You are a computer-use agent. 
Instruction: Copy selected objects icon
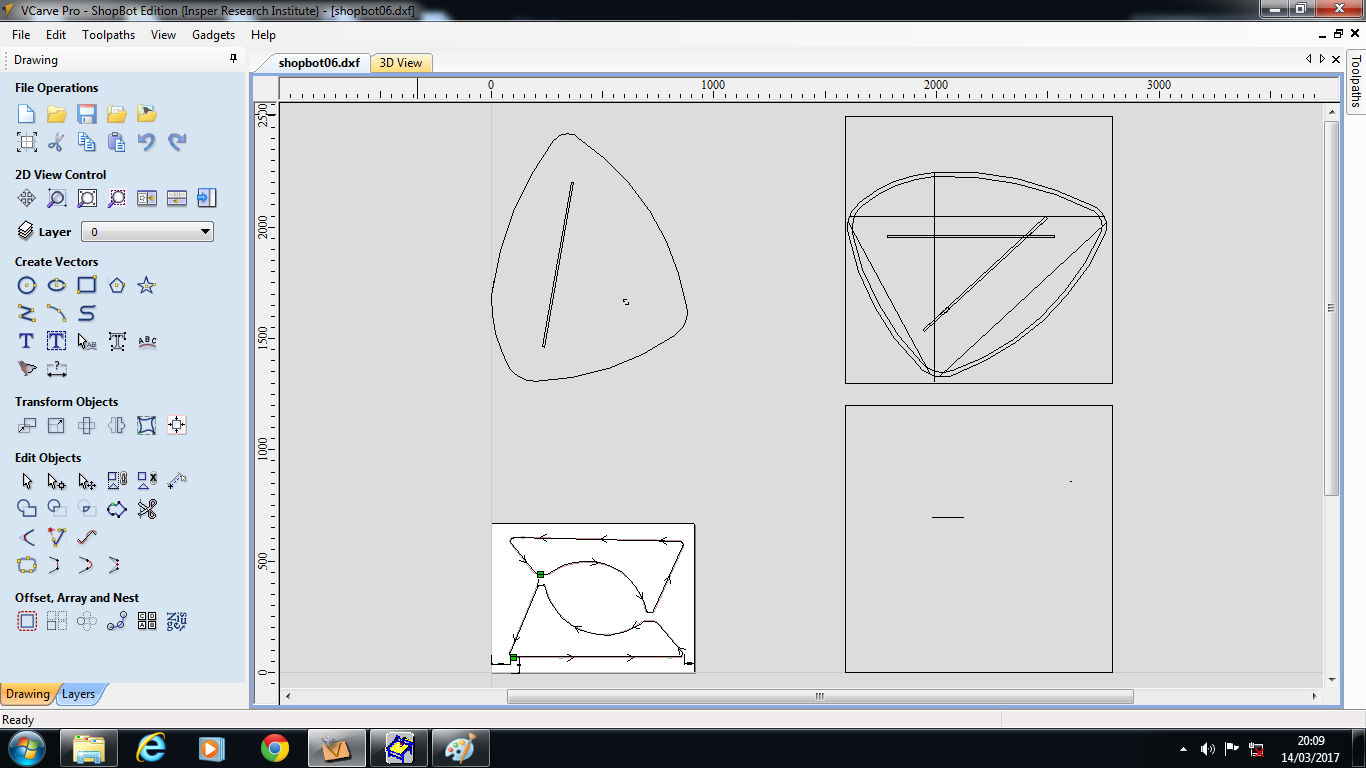[87, 142]
